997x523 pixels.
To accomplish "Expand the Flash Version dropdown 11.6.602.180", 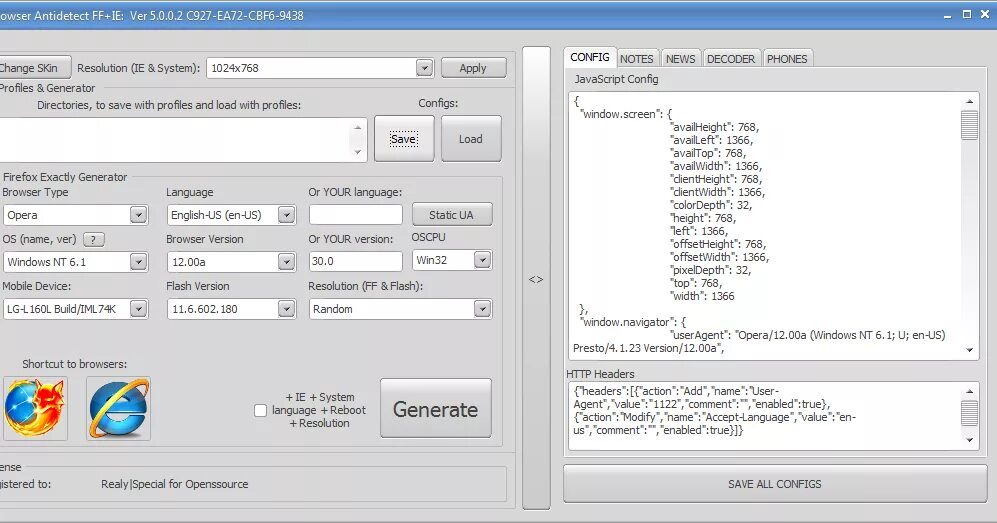I will click(286, 309).
